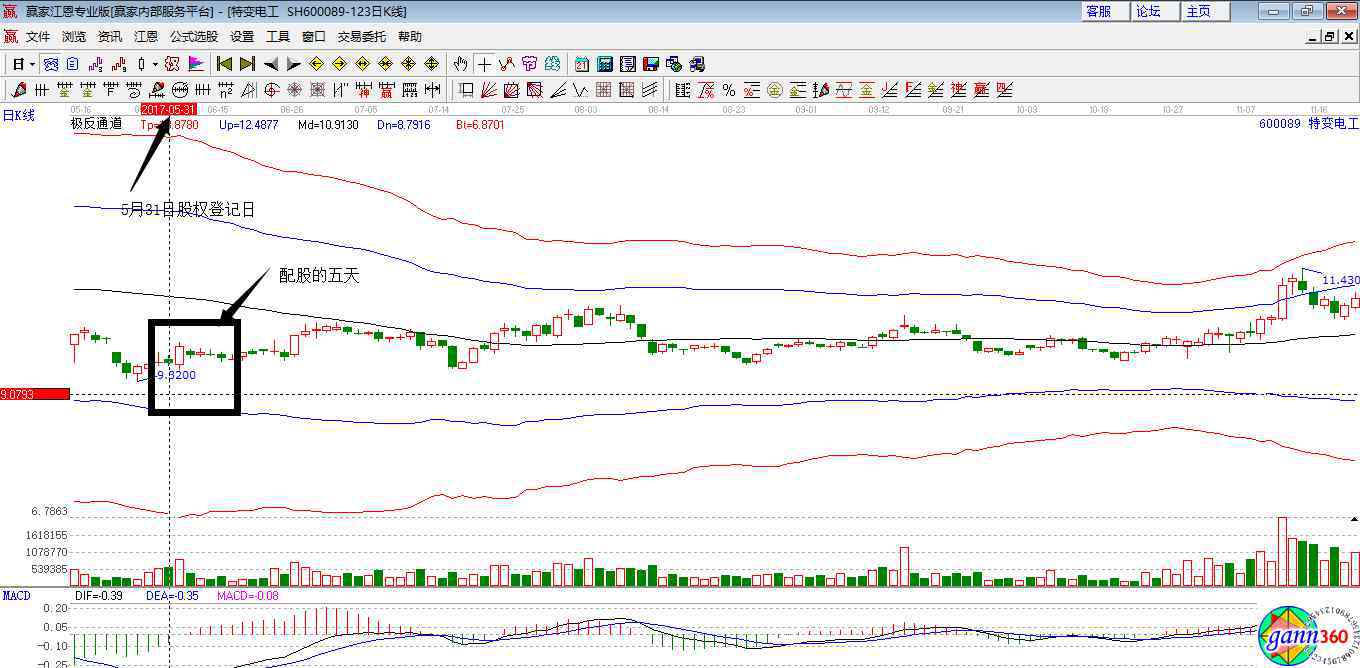The image size is (1360, 668).
Task: Click the circled 金 golden ratio icon
Action: point(774,90)
